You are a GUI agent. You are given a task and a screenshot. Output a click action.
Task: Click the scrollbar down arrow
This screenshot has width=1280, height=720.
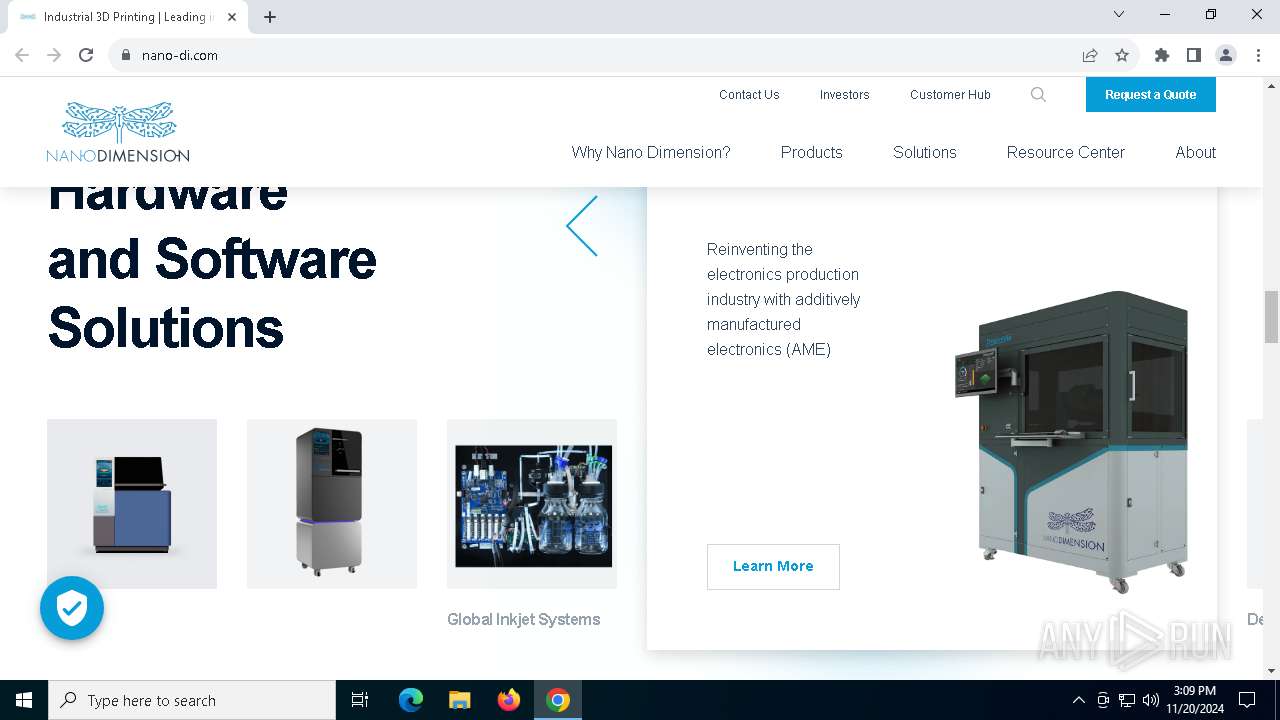1271,671
